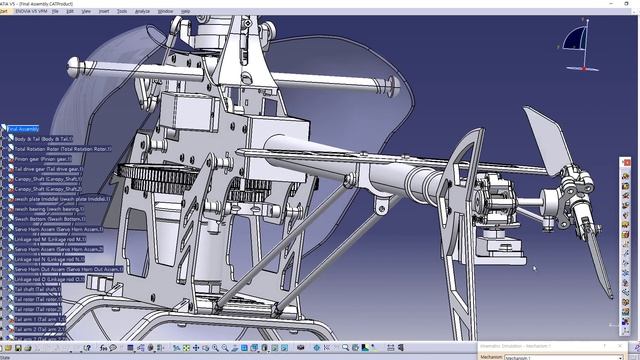Viewport: 640px width, 360px height.
Task: Open the Window menu
Action: pos(165,11)
